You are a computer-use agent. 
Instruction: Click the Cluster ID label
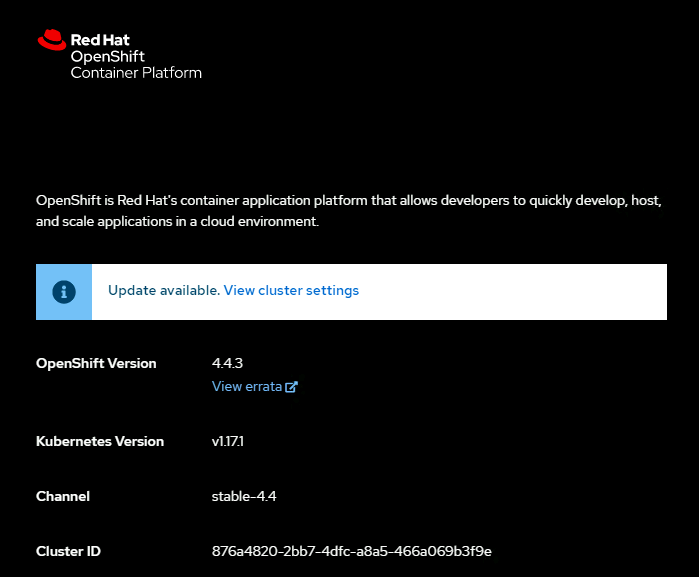(x=68, y=552)
